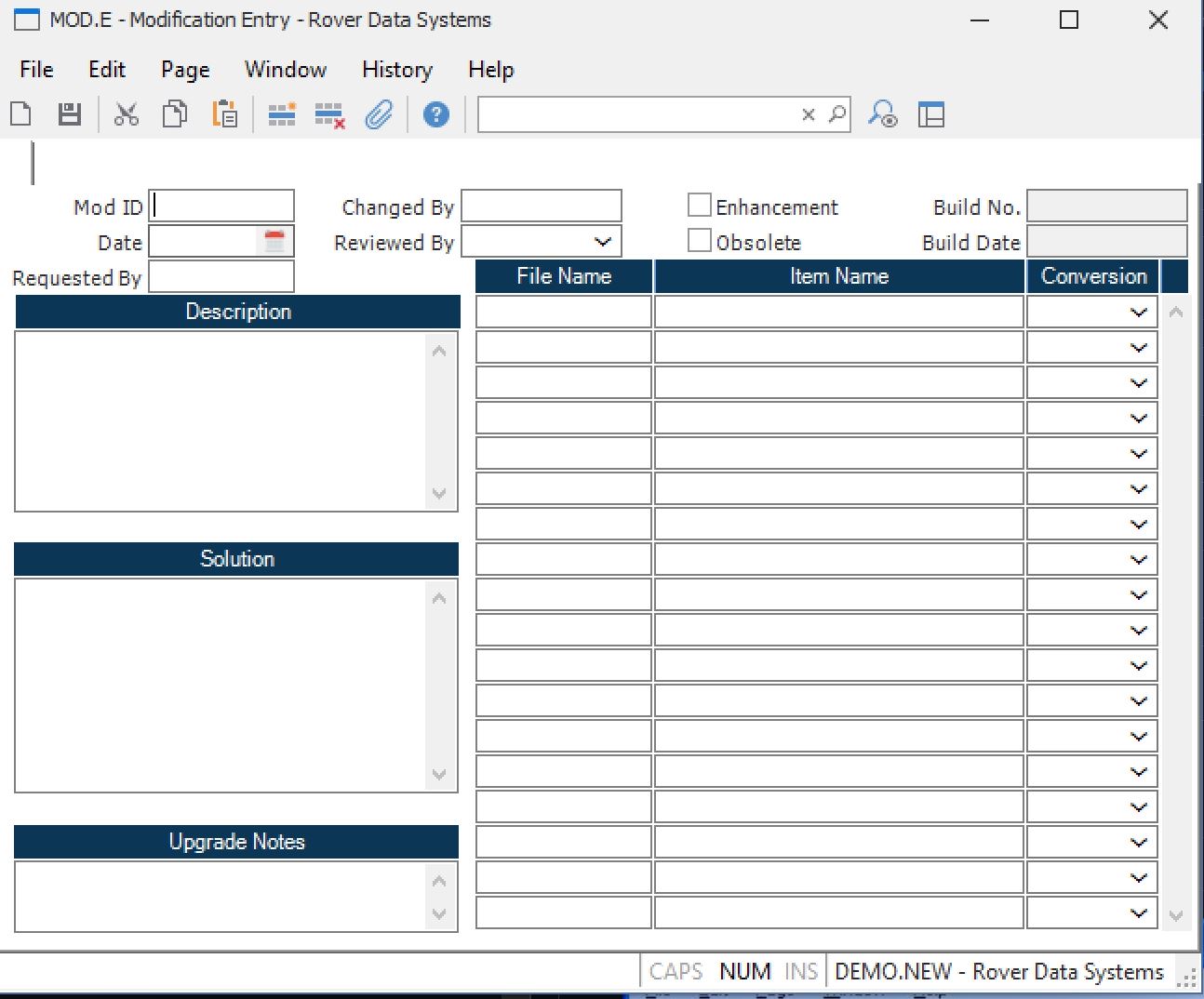Click the New record toolbar icon
The height and width of the screenshot is (999, 1204).
pyautogui.click(x=20, y=114)
